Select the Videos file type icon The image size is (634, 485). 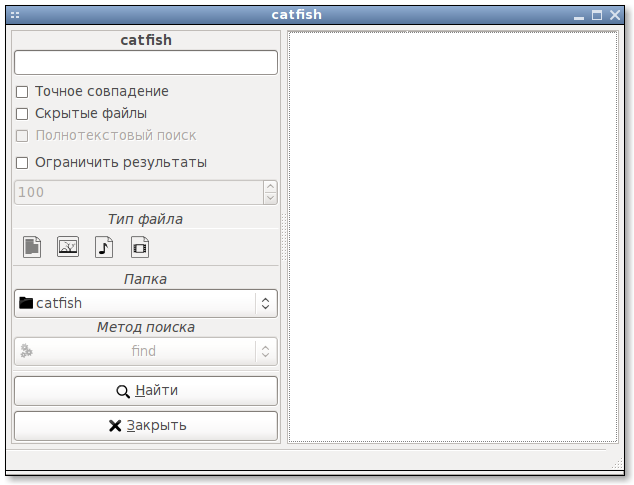(140, 247)
